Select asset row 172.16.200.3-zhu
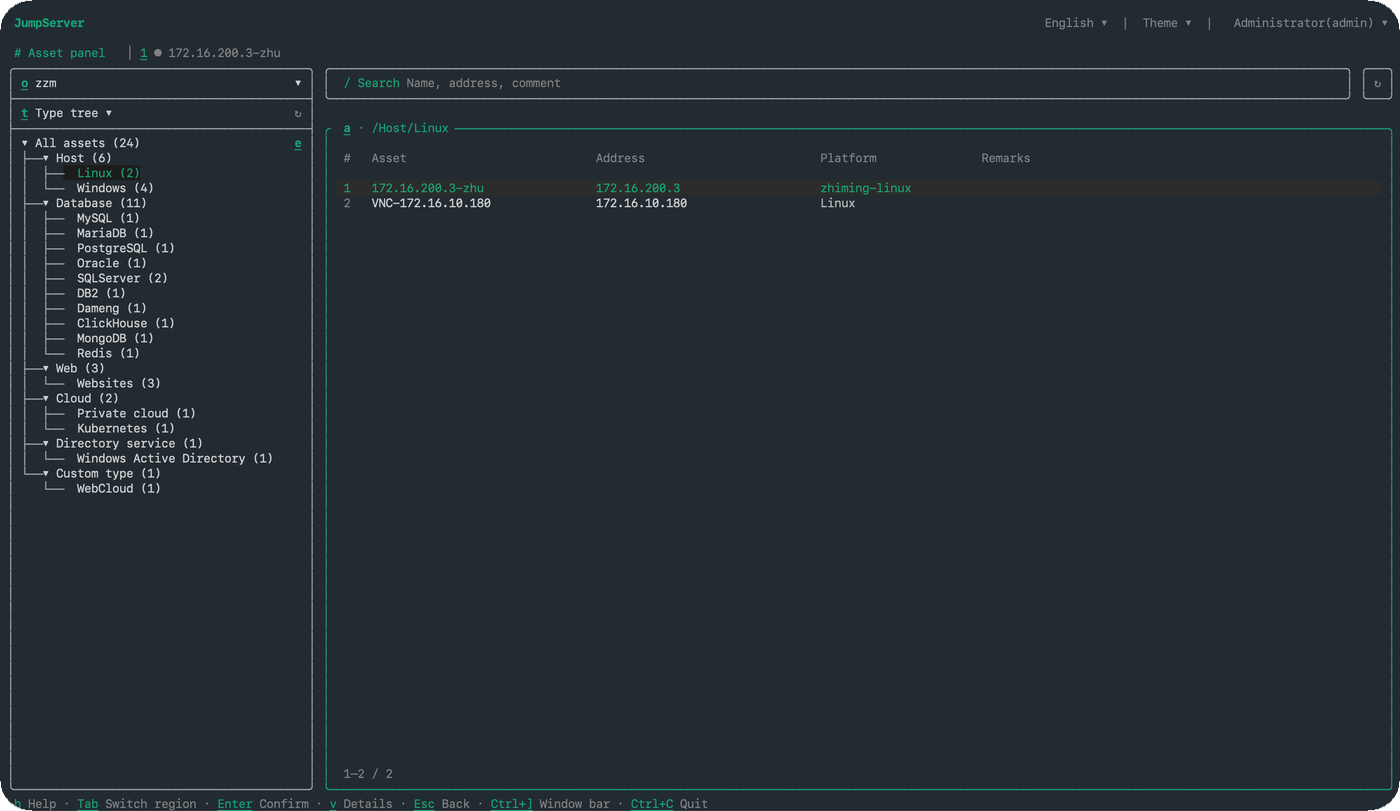Screen dimensions: 1400x811 [860, 188]
